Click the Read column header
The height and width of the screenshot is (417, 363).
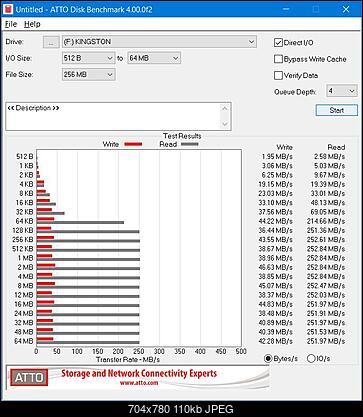[x=336, y=147]
